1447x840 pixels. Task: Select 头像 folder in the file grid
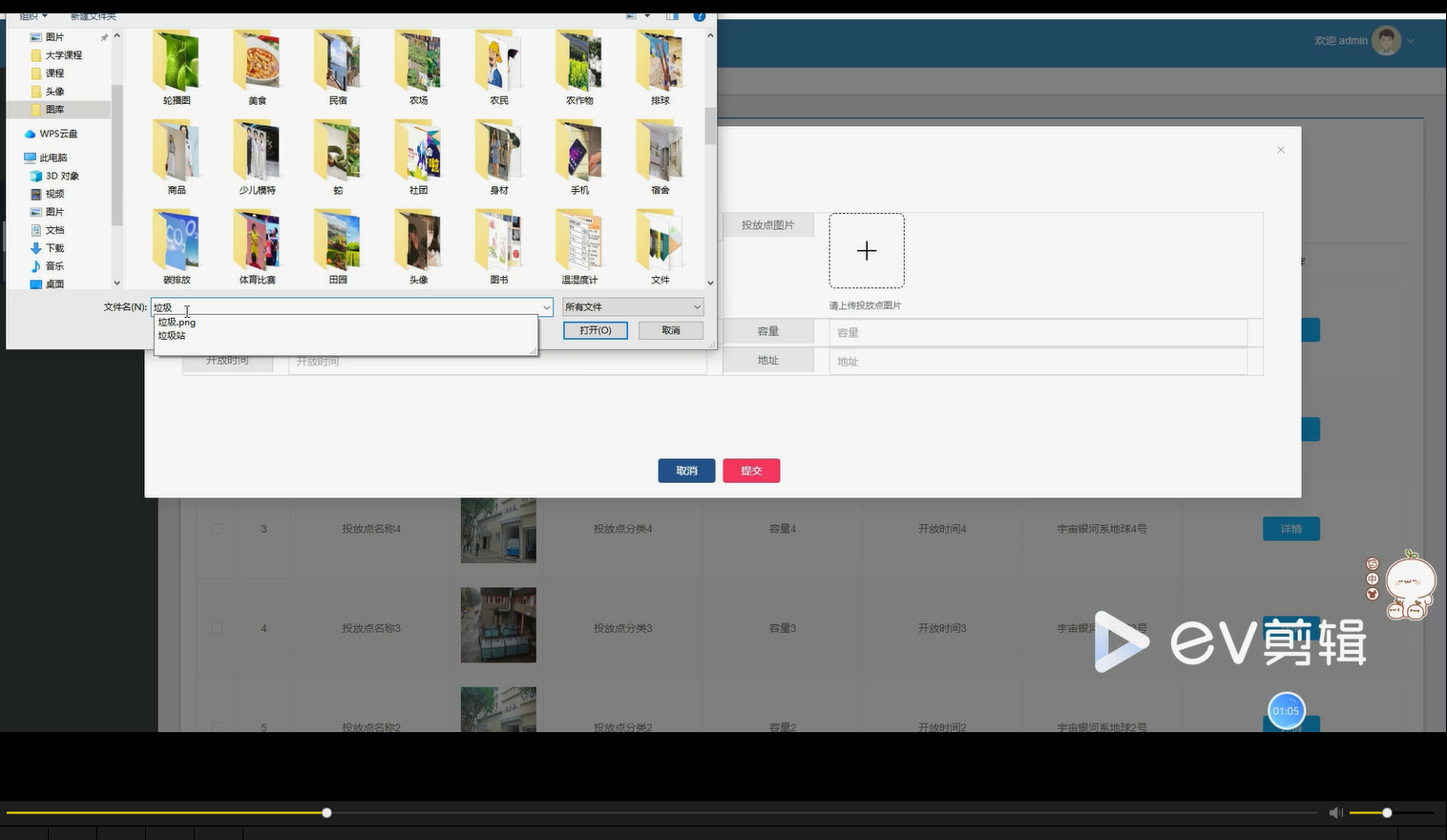[x=418, y=246]
